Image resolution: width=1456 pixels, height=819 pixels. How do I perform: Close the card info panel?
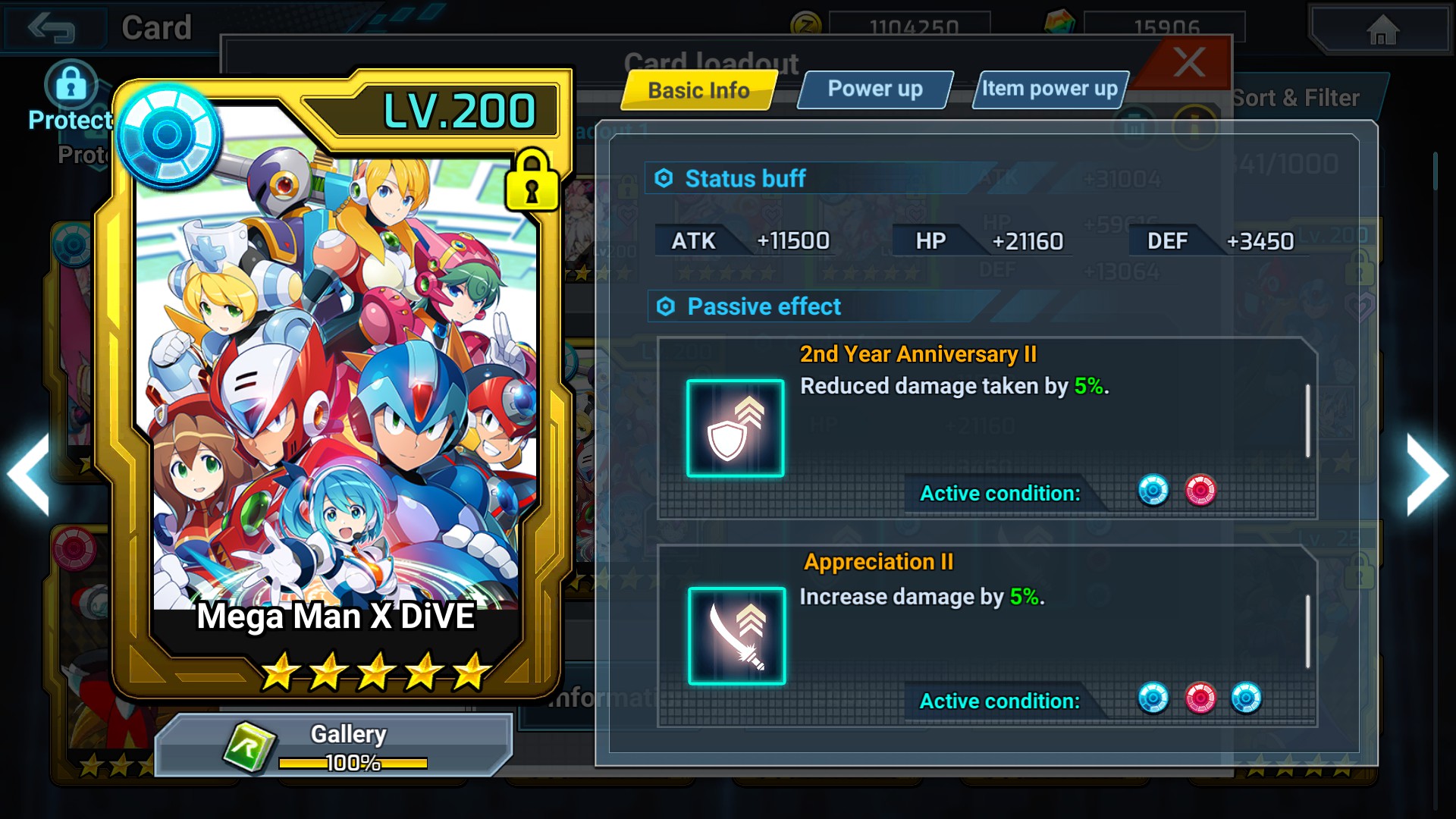1188,62
